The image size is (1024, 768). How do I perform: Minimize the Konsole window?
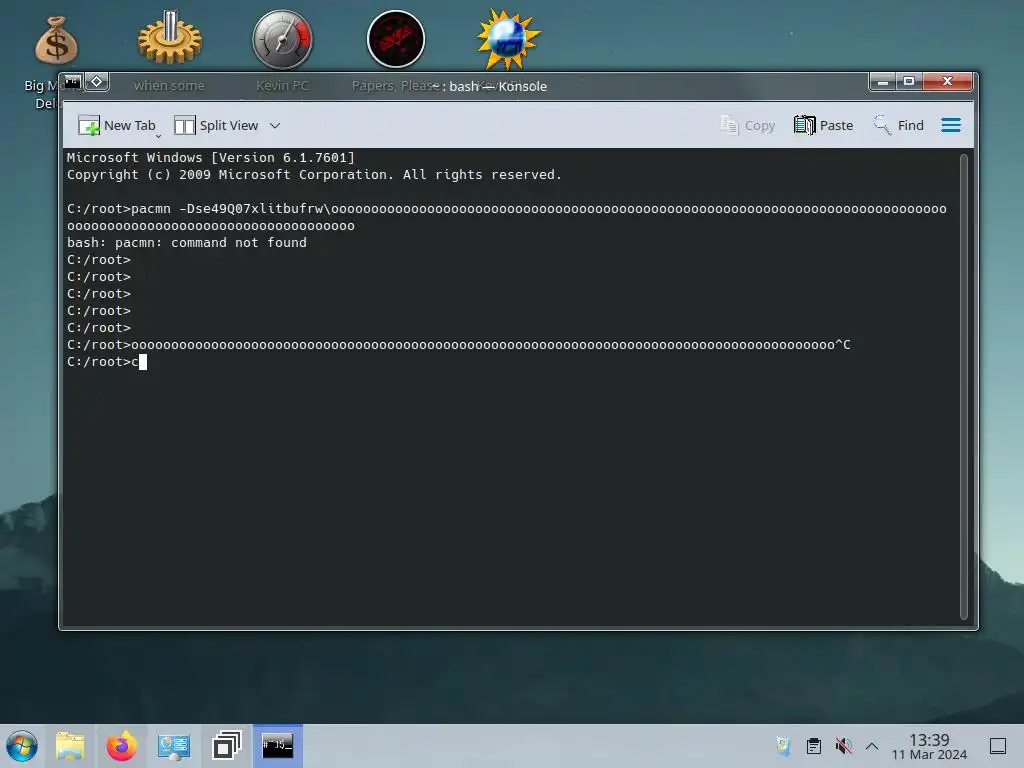point(882,81)
